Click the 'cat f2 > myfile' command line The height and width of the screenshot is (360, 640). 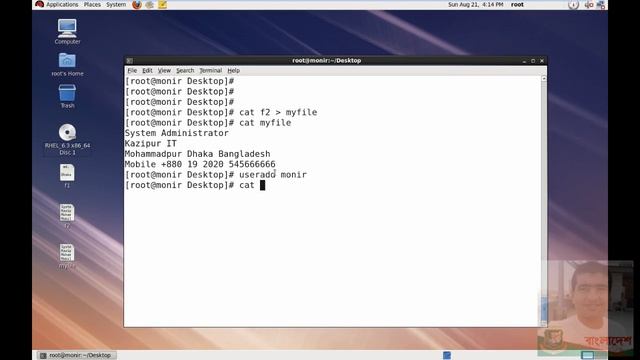coord(221,112)
